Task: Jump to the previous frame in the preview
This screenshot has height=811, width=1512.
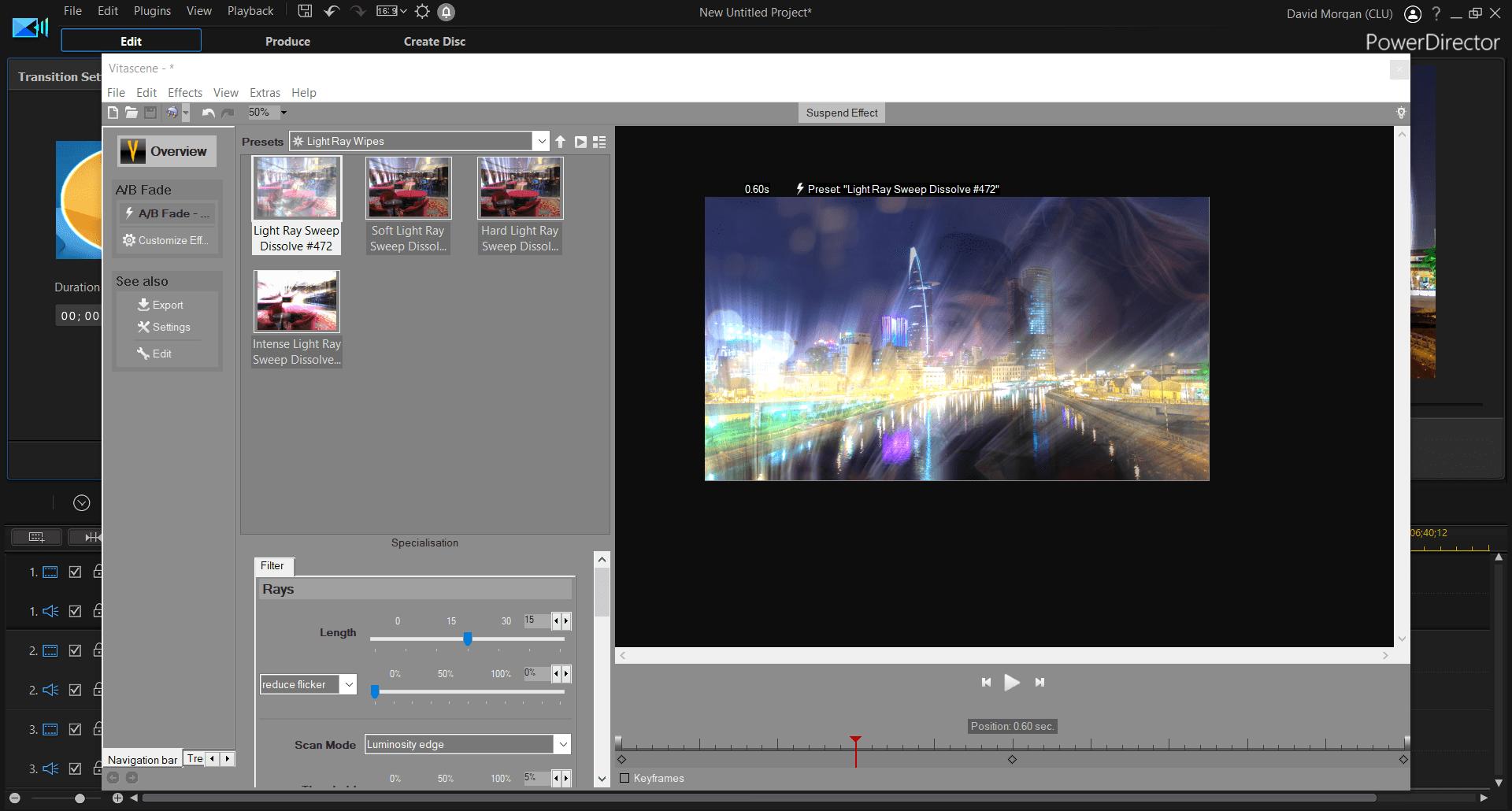Action: pos(986,682)
